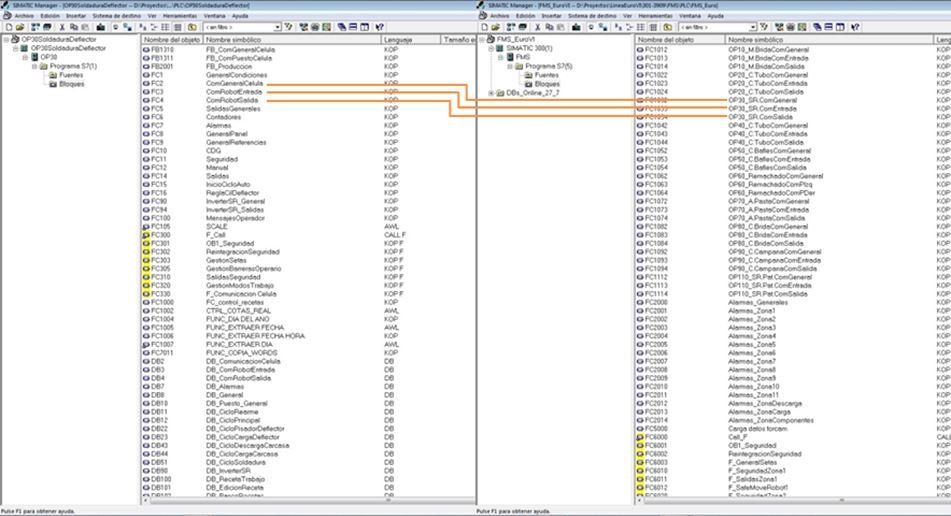The width and height of the screenshot is (951, 516).
Task: Click Download to PLC icon in OP30SoldaduraDeflector window
Action: (100, 27)
